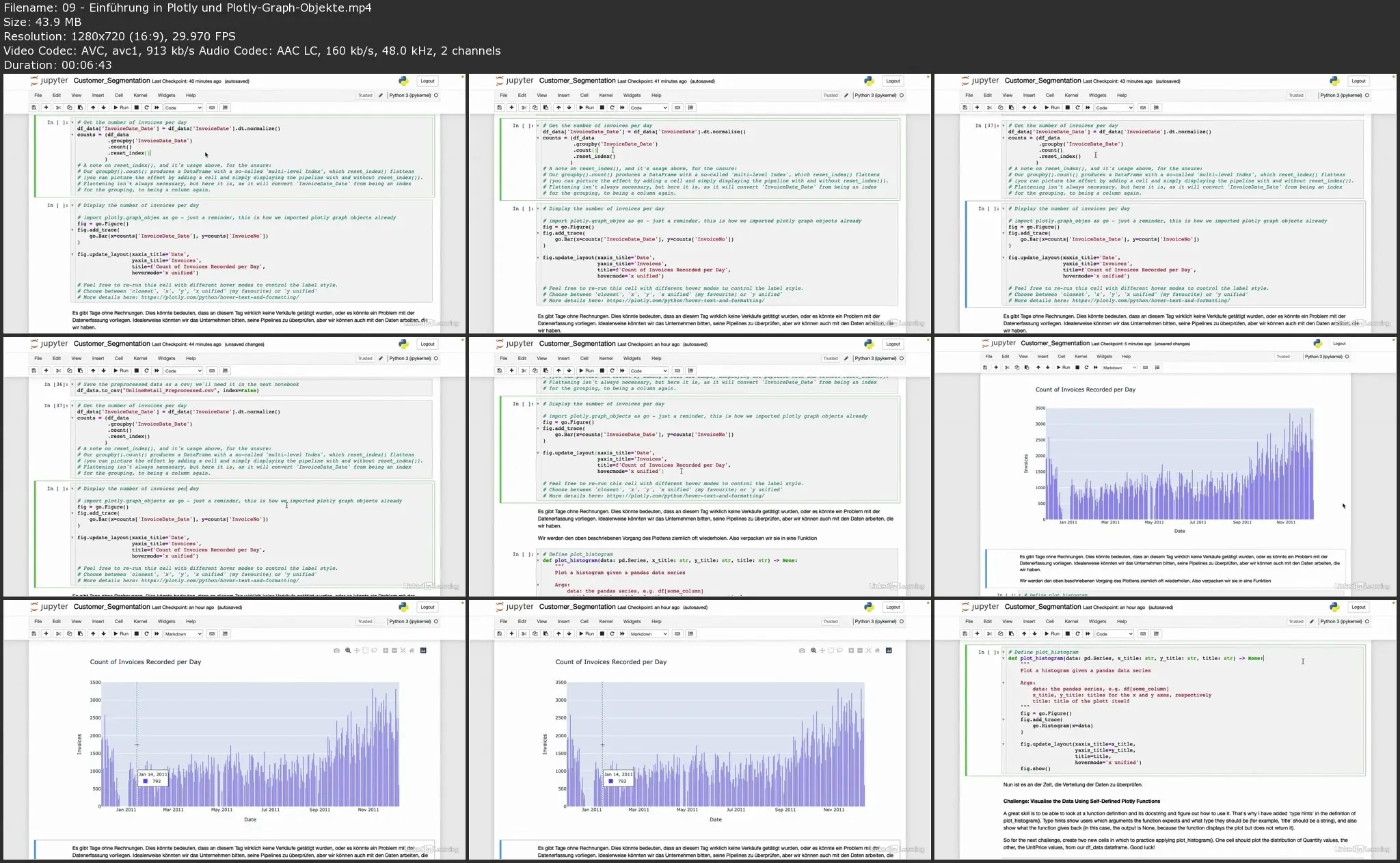Screen dimensions: 1400x863
Task: Open the File menu in the top-left frame
Action: (x=38, y=95)
